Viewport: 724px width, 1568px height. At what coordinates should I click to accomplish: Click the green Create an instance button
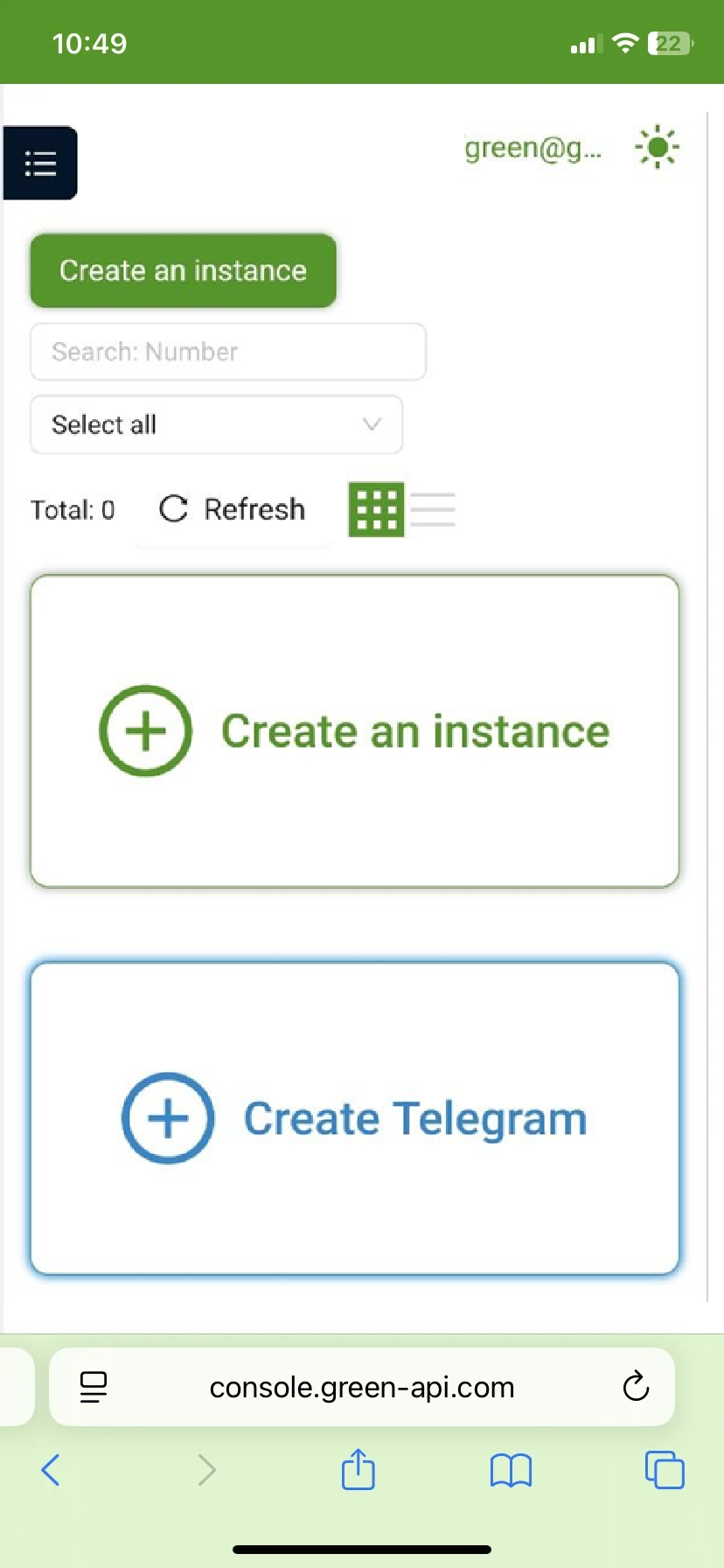click(x=183, y=270)
